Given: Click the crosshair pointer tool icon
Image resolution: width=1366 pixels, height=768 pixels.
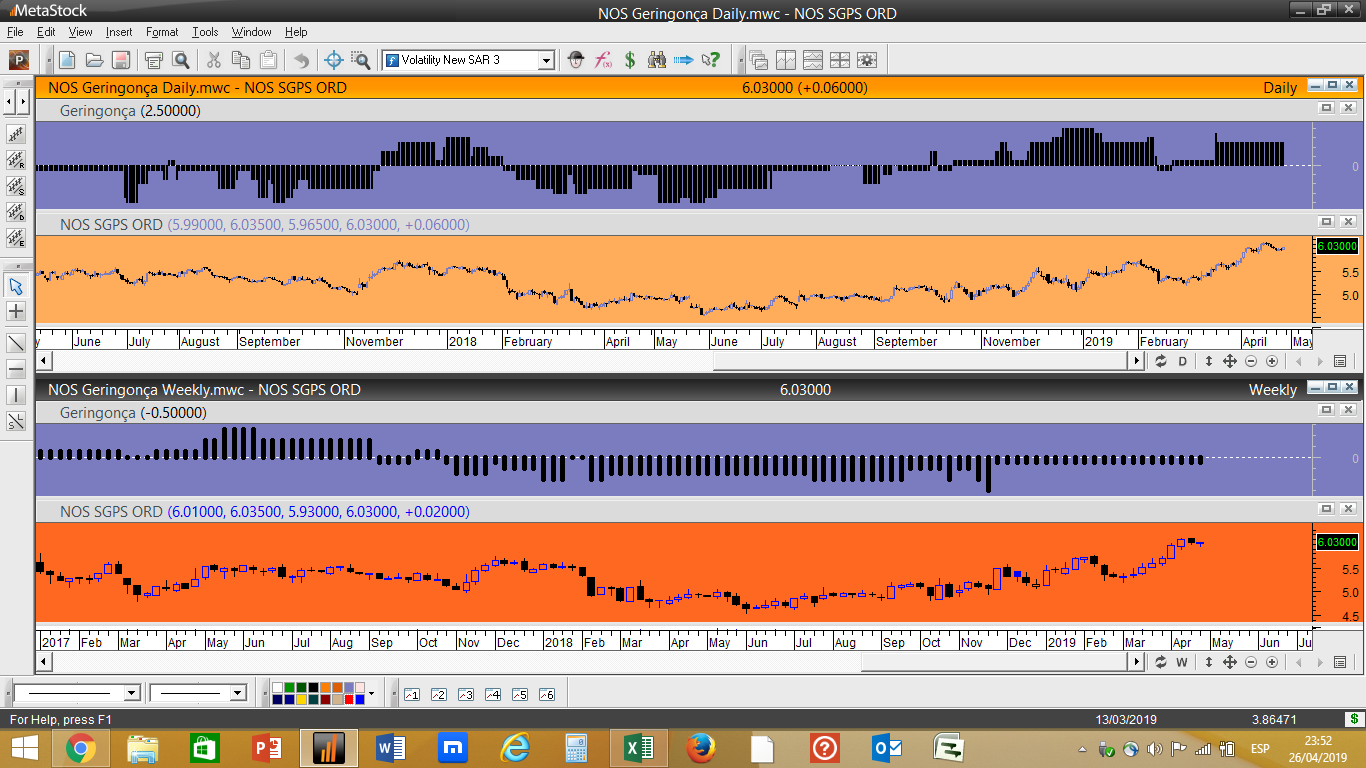Looking at the screenshot, I should click(334, 60).
